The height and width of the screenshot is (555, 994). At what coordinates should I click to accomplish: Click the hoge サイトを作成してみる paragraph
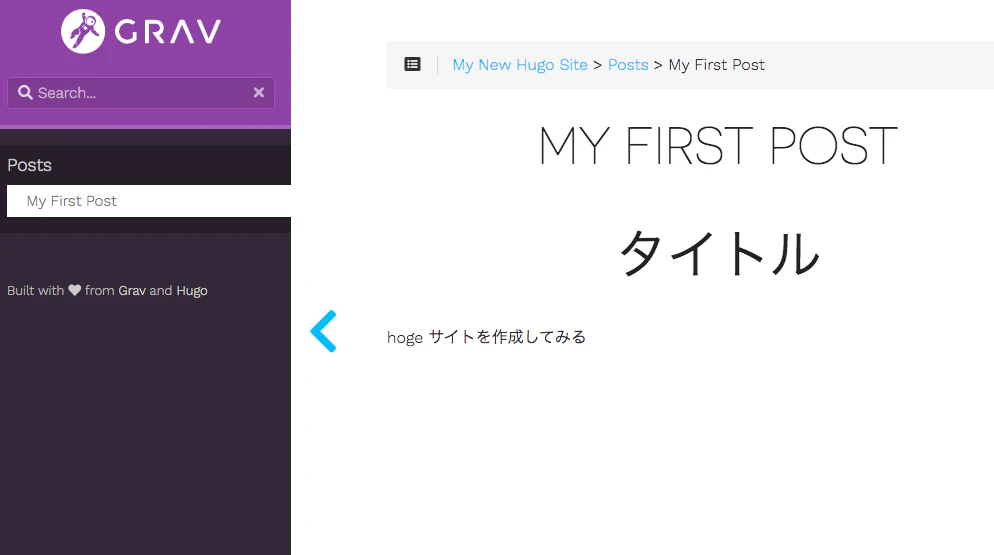point(486,337)
